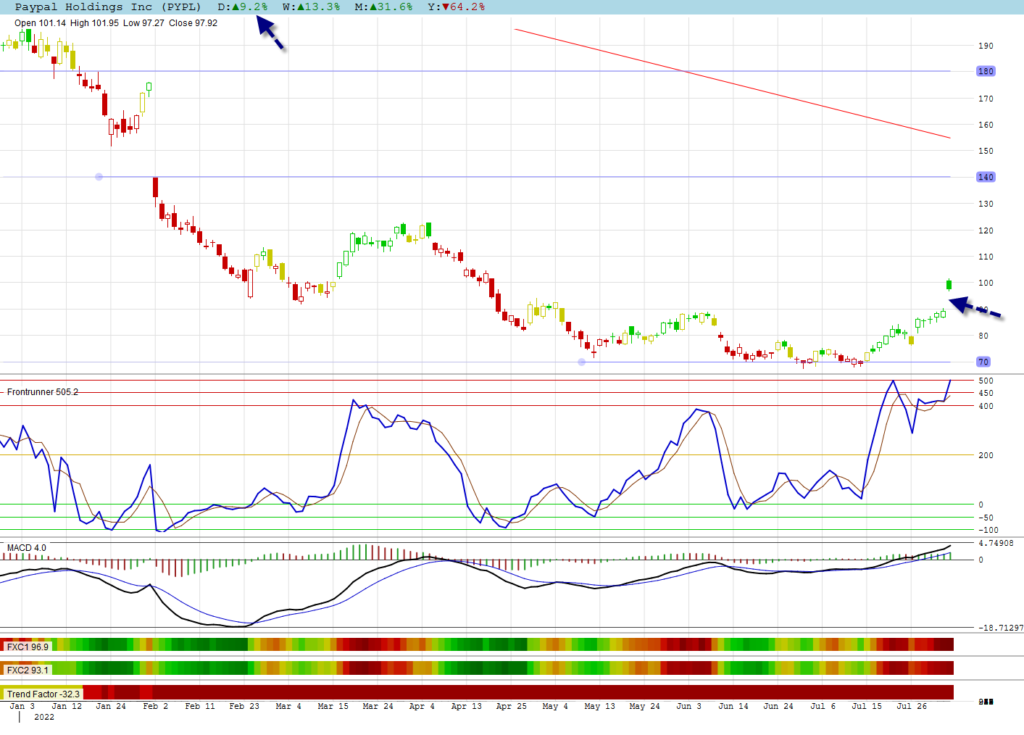Select the highlighted 180 price level tag
1024x735 pixels.
(x=985, y=71)
